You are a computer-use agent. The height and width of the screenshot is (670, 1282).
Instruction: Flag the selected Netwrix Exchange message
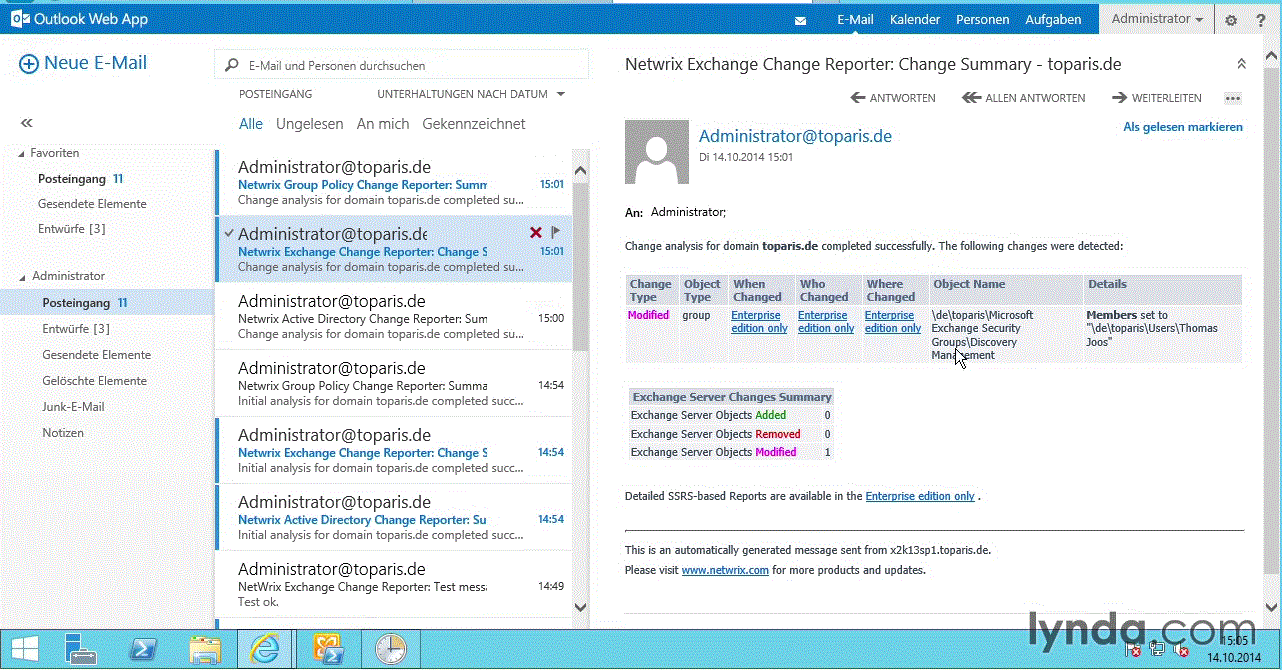[x=556, y=233]
